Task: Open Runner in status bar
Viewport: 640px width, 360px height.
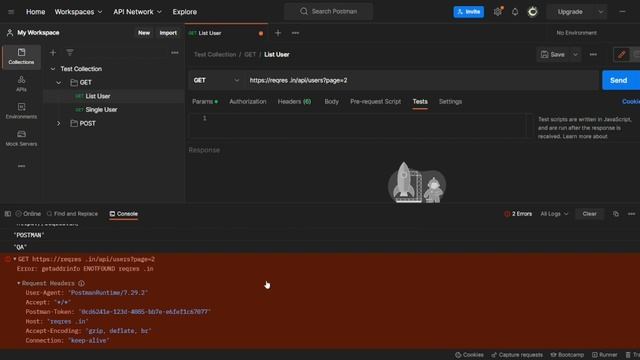Action: pos(605,355)
